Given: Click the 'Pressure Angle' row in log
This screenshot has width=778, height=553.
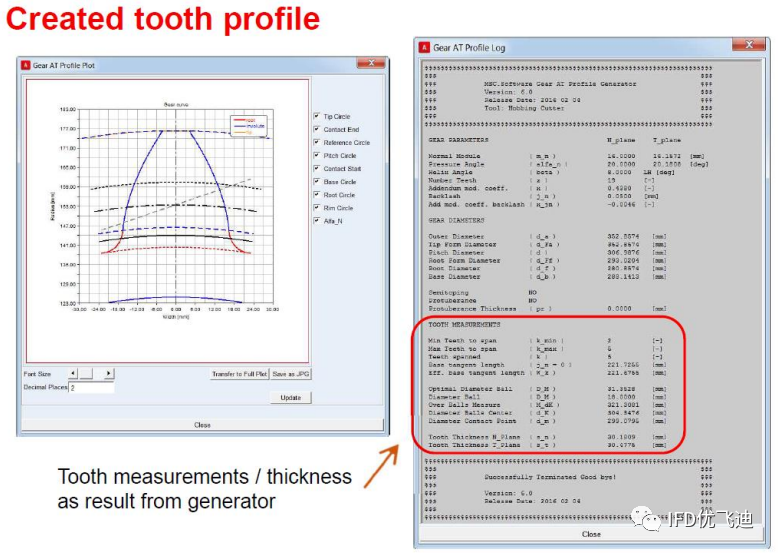Looking at the screenshot, I should (x=568, y=164).
